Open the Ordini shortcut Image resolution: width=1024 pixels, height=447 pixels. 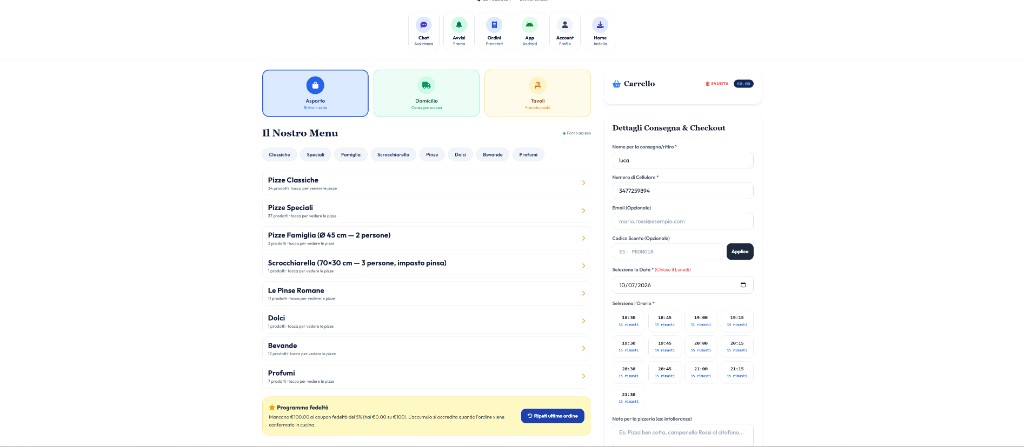[x=494, y=31]
